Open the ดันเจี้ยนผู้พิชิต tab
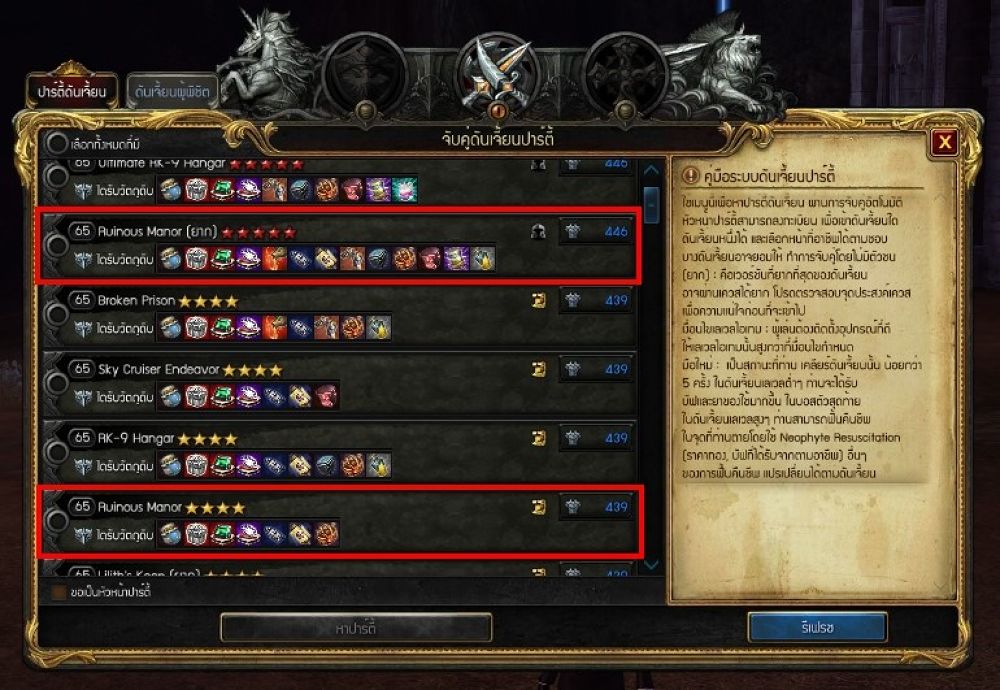The width and height of the screenshot is (1000, 690). point(172,91)
